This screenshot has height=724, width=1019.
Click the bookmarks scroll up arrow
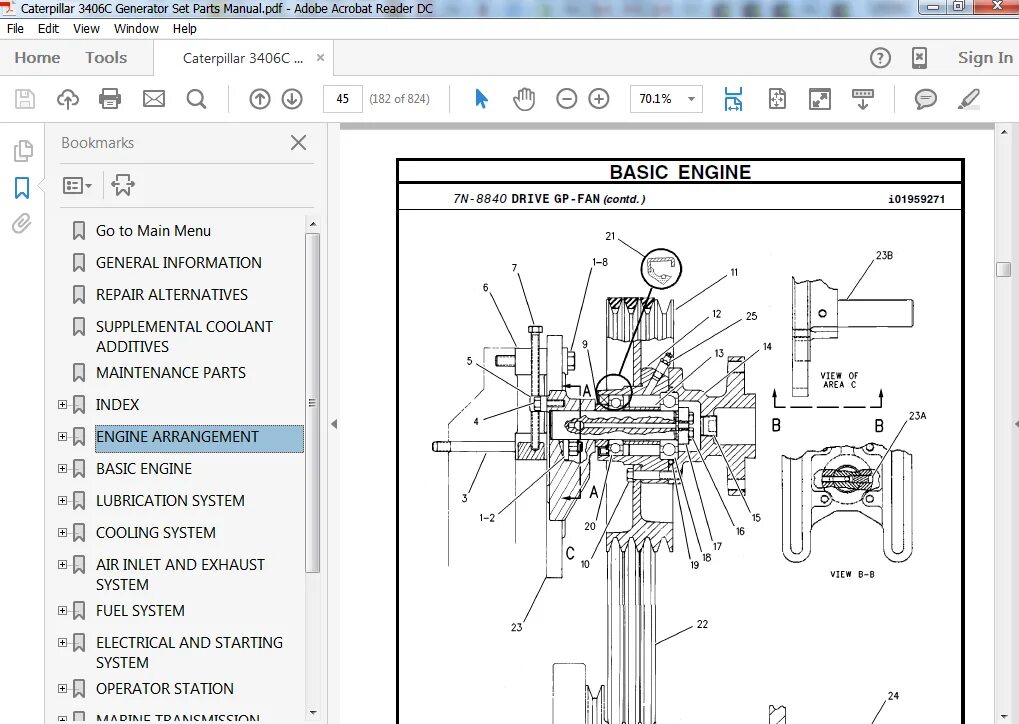[x=313, y=224]
